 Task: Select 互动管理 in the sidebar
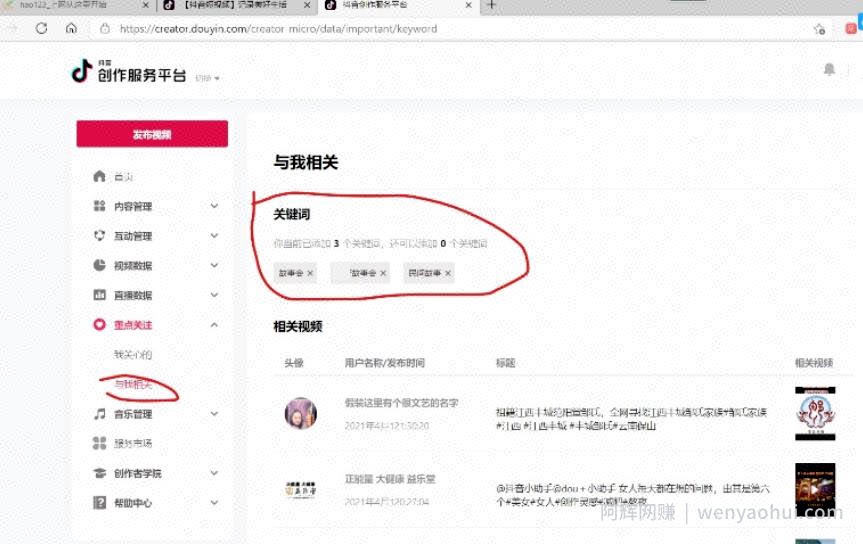point(133,236)
